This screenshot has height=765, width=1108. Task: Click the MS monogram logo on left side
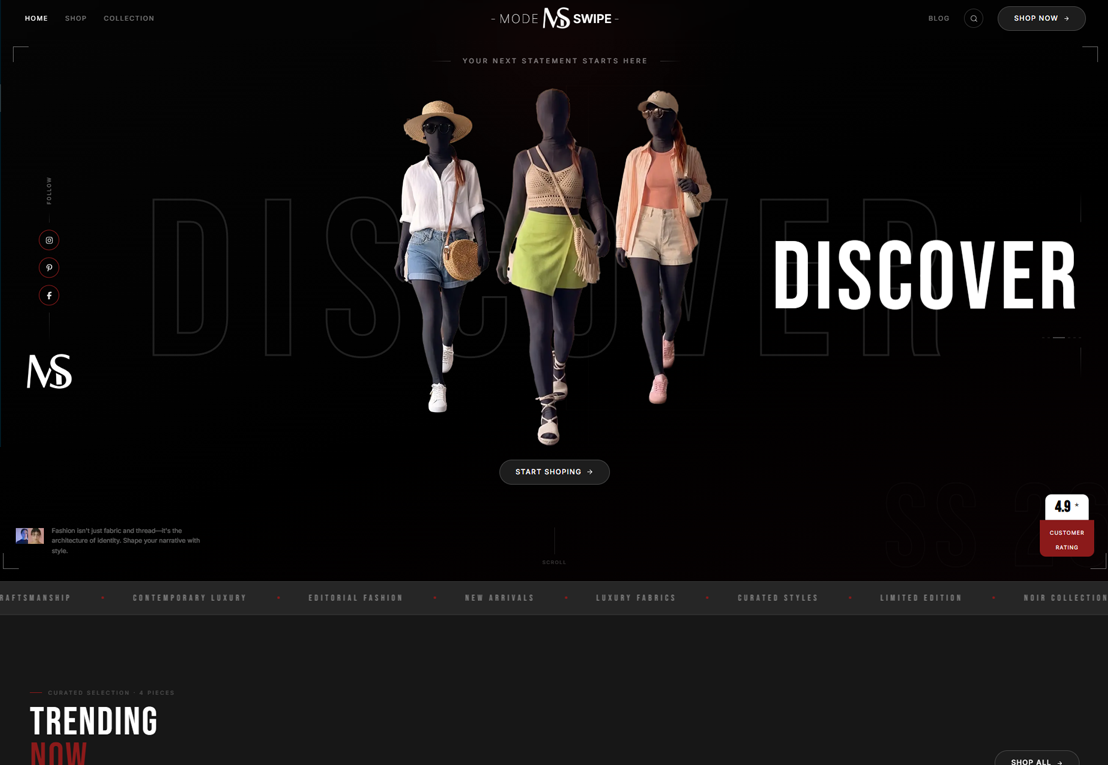tap(49, 372)
